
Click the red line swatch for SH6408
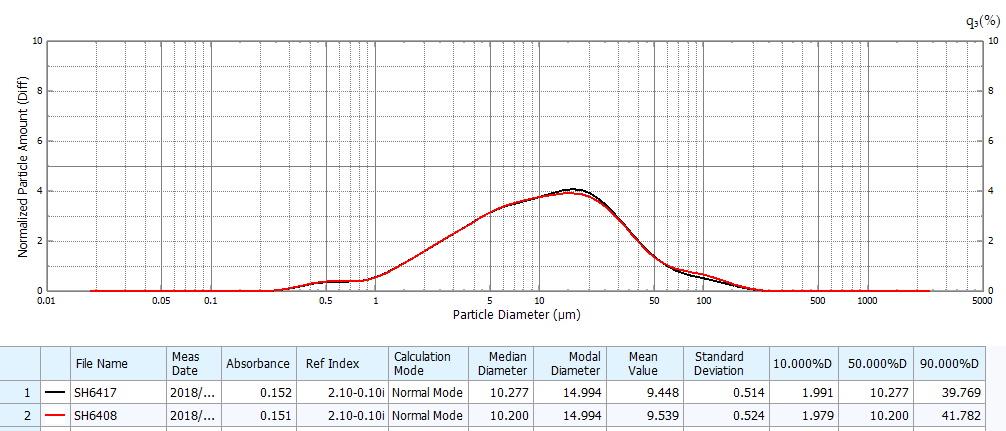(x=55, y=415)
